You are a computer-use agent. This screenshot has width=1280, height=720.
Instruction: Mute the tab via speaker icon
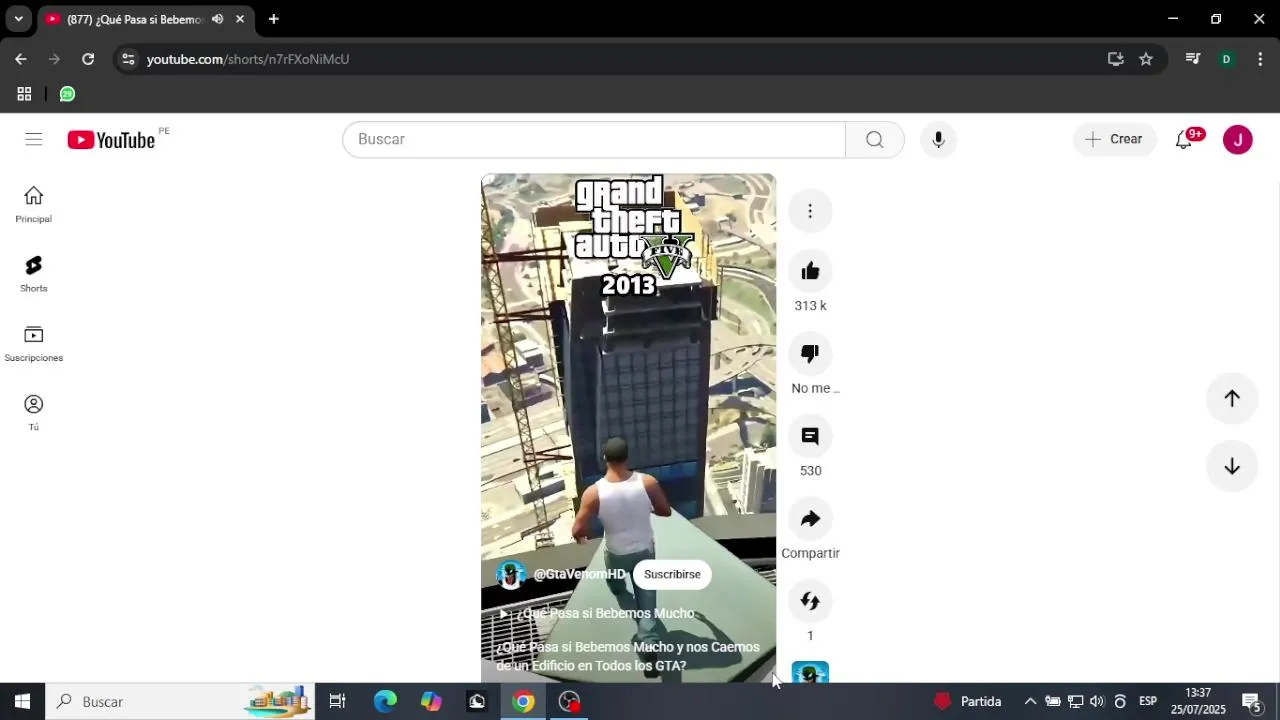[217, 19]
